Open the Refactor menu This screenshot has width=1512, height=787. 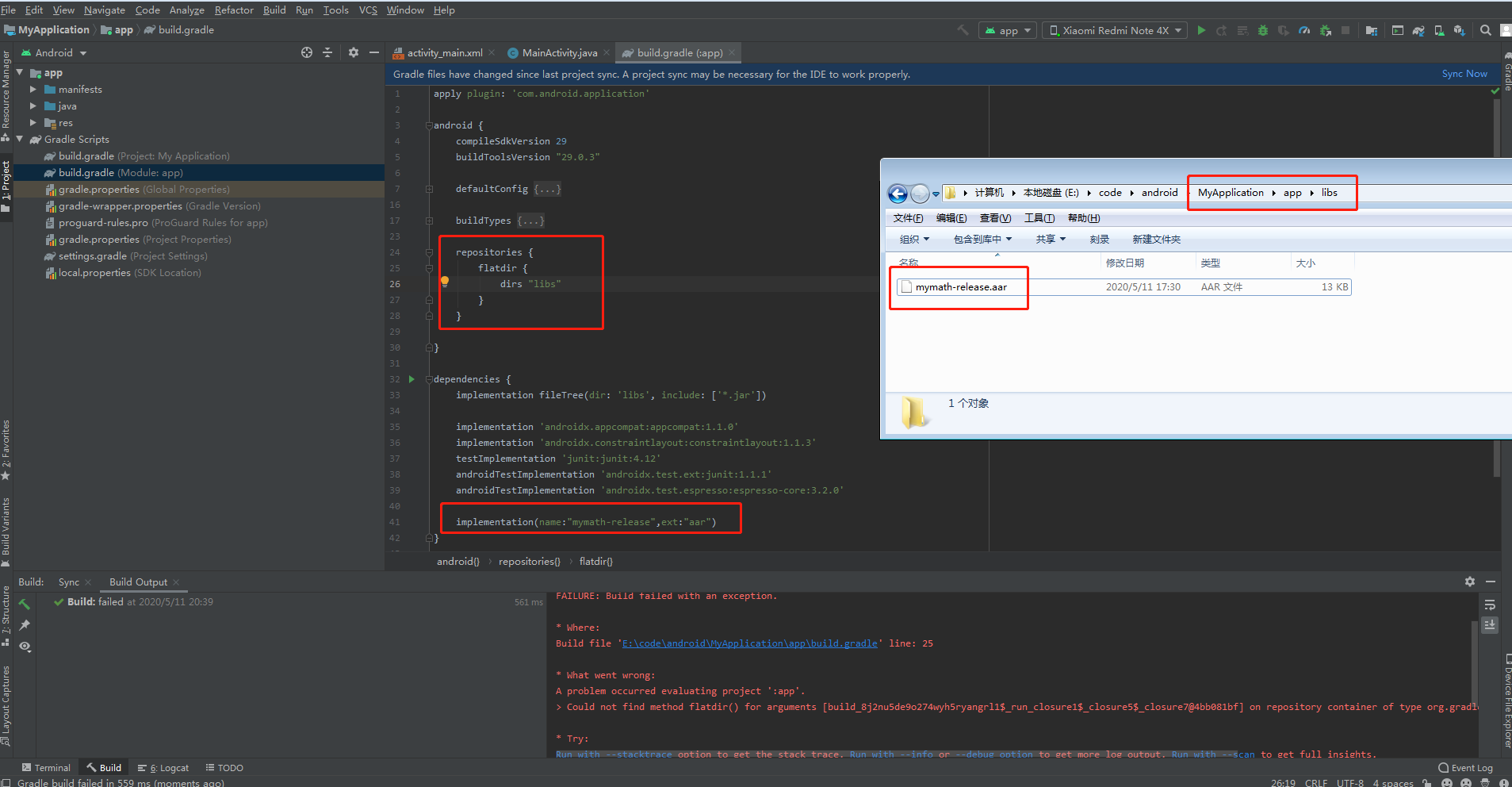click(234, 10)
